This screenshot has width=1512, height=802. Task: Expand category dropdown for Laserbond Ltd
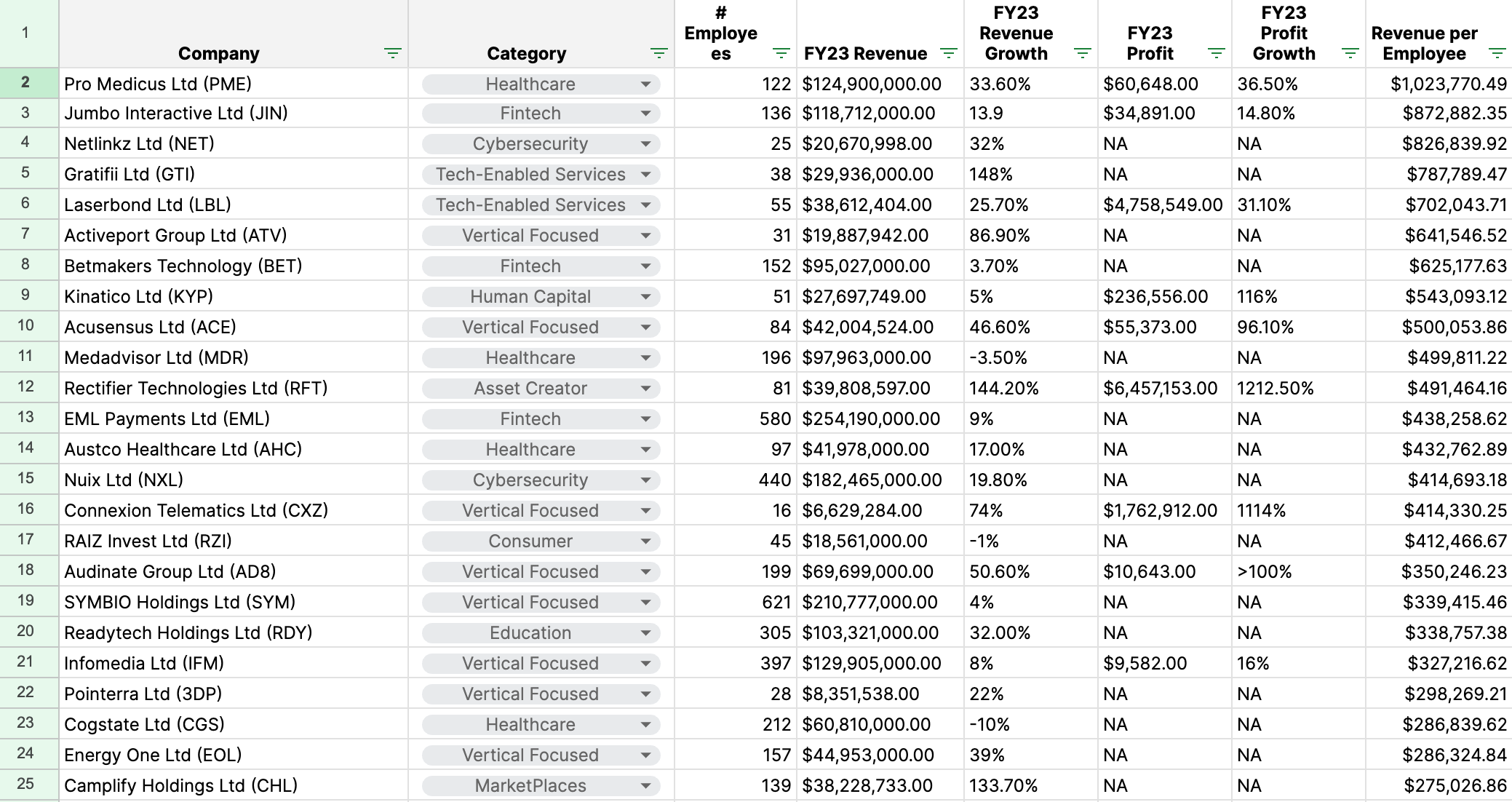pyautogui.click(x=645, y=205)
